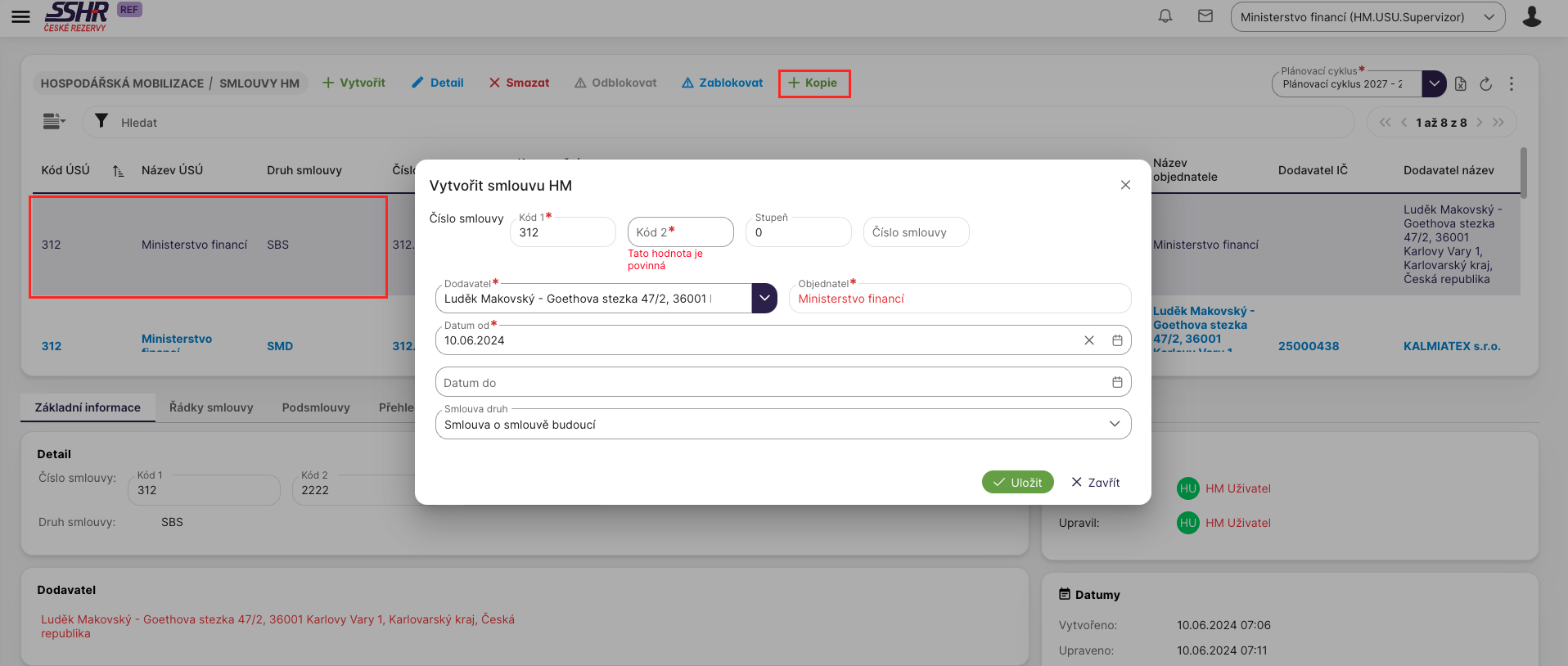Viewport: 1568px width, 666px height.
Task: Click the calendar icon in Datum od
Action: pos(1117,340)
